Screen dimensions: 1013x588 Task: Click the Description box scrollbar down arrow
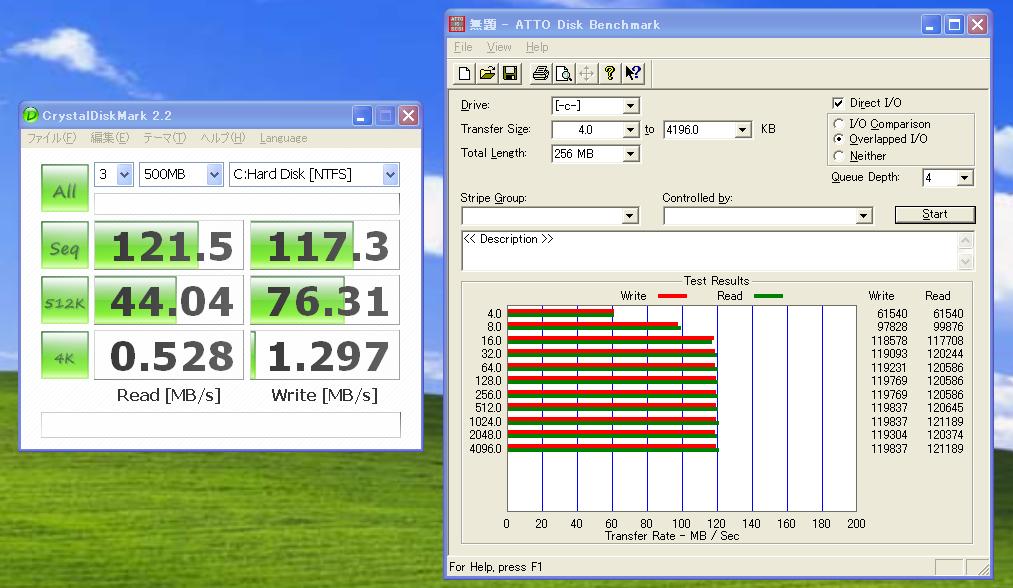(x=965, y=262)
